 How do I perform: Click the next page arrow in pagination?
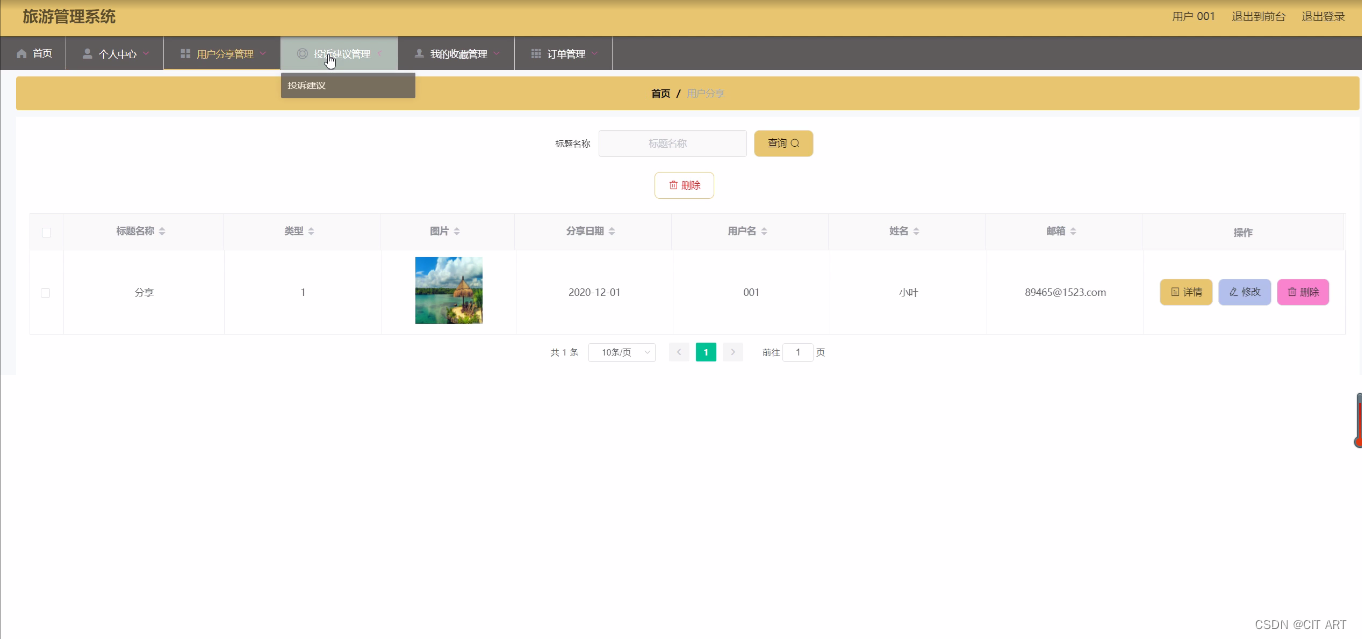click(x=732, y=352)
